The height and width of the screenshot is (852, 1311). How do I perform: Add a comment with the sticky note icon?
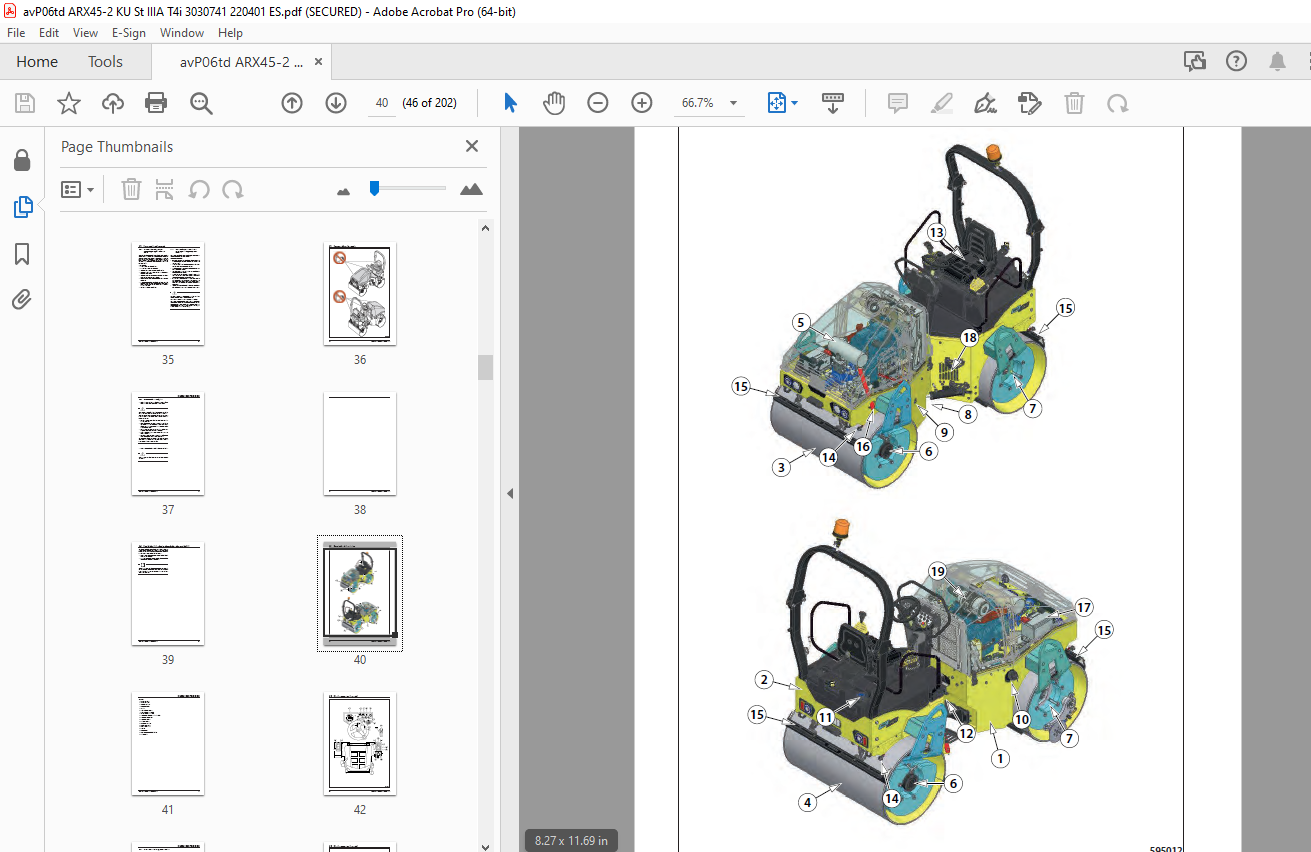pyautogui.click(x=898, y=103)
